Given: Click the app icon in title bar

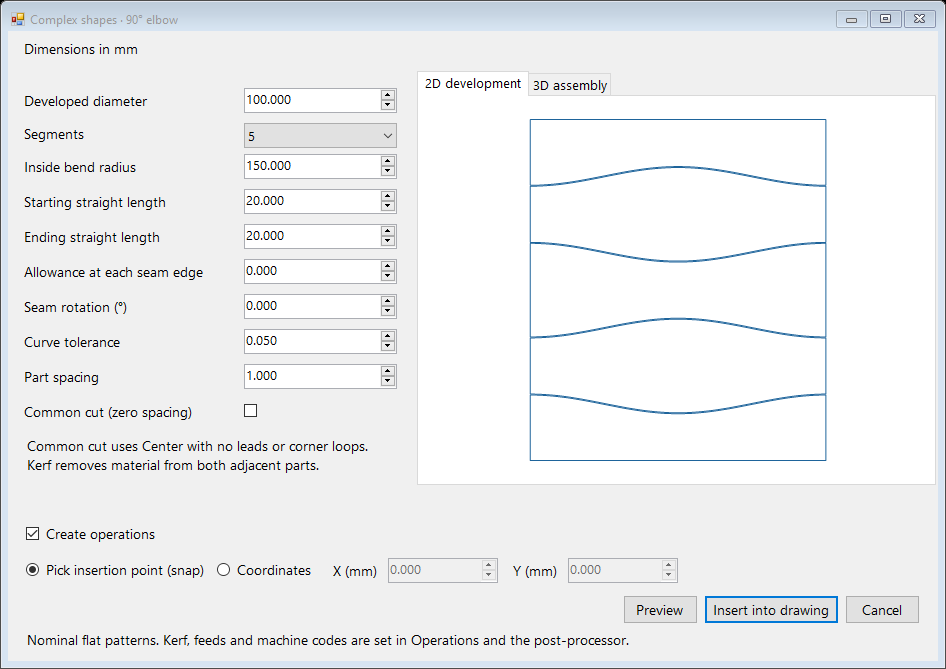Looking at the screenshot, I should pyautogui.click(x=17, y=19).
